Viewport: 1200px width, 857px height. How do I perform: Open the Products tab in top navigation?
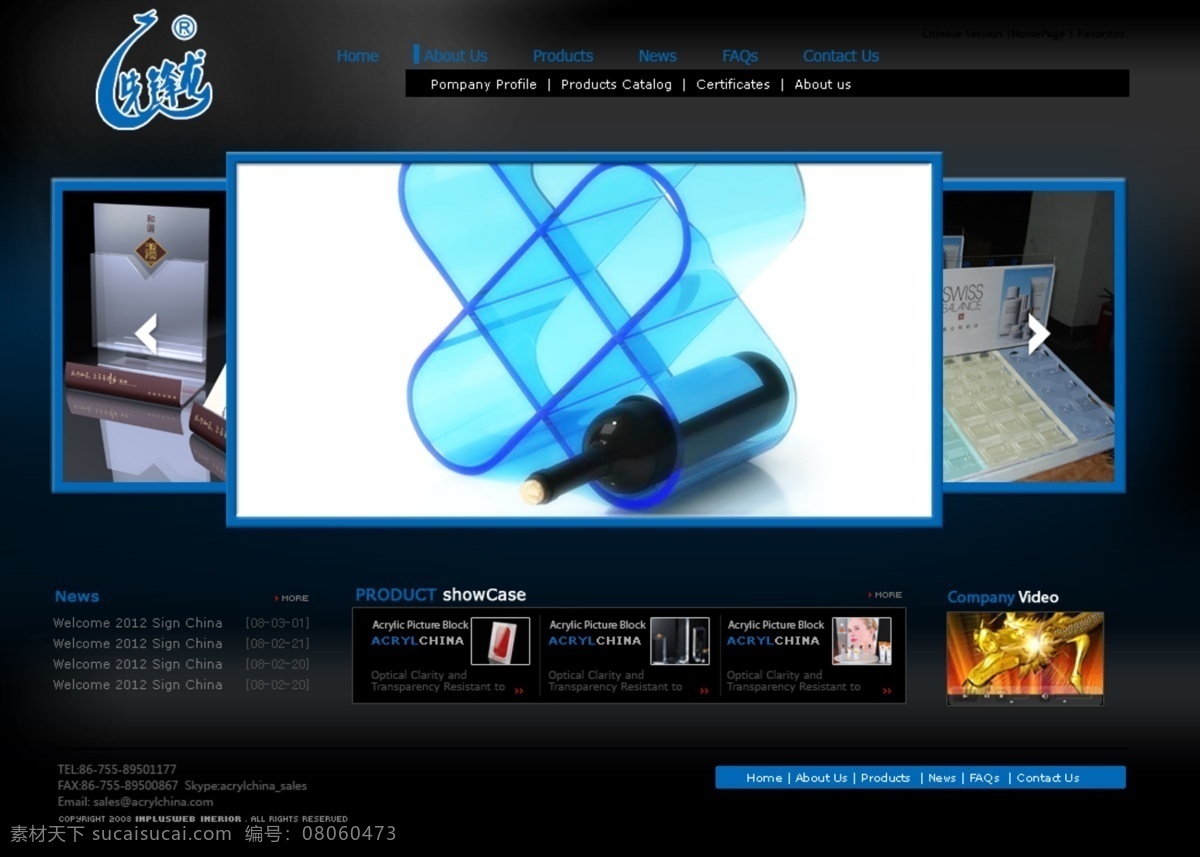pyautogui.click(x=563, y=56)
